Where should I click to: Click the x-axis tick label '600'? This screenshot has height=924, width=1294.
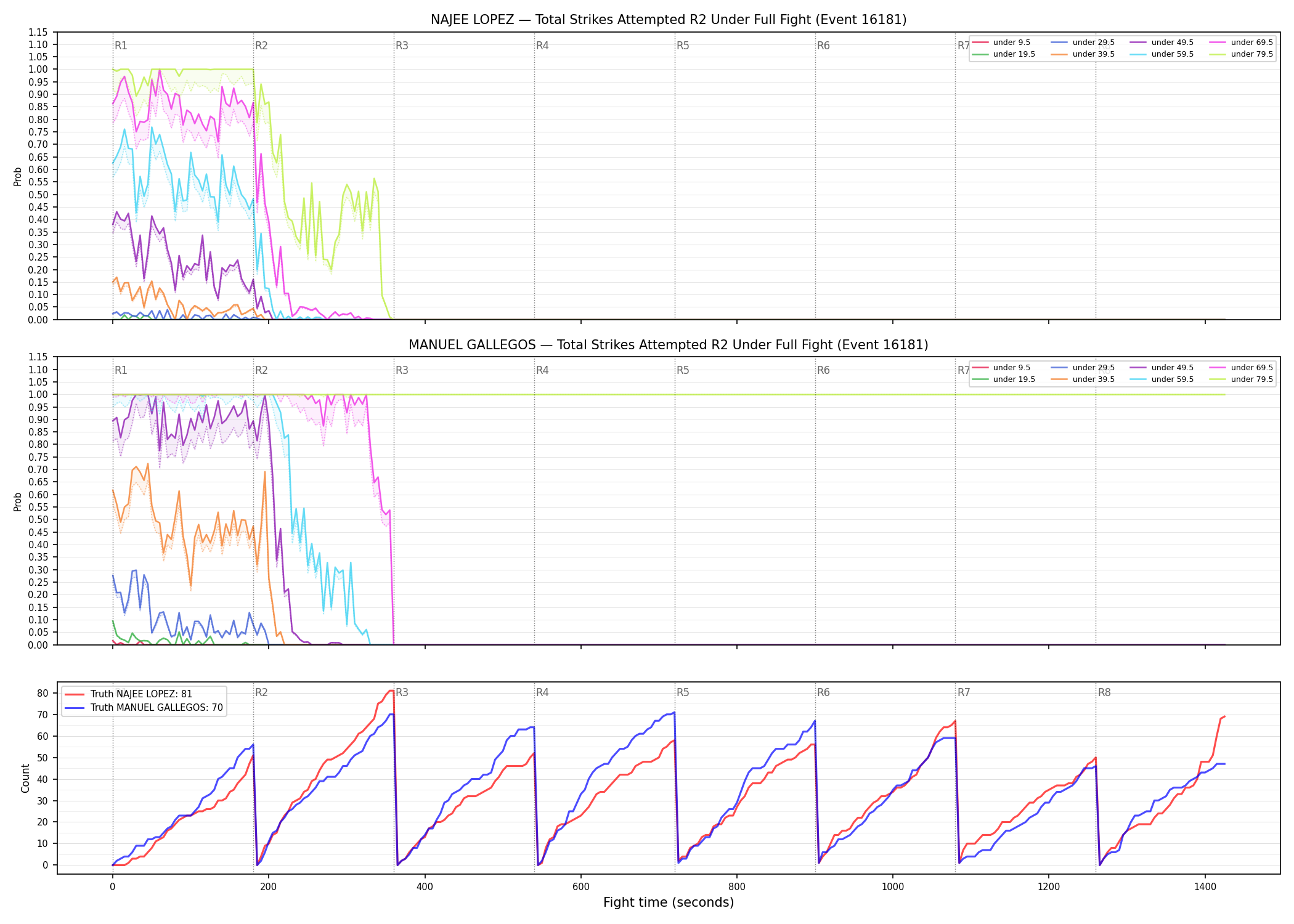(x=580, y=887)
